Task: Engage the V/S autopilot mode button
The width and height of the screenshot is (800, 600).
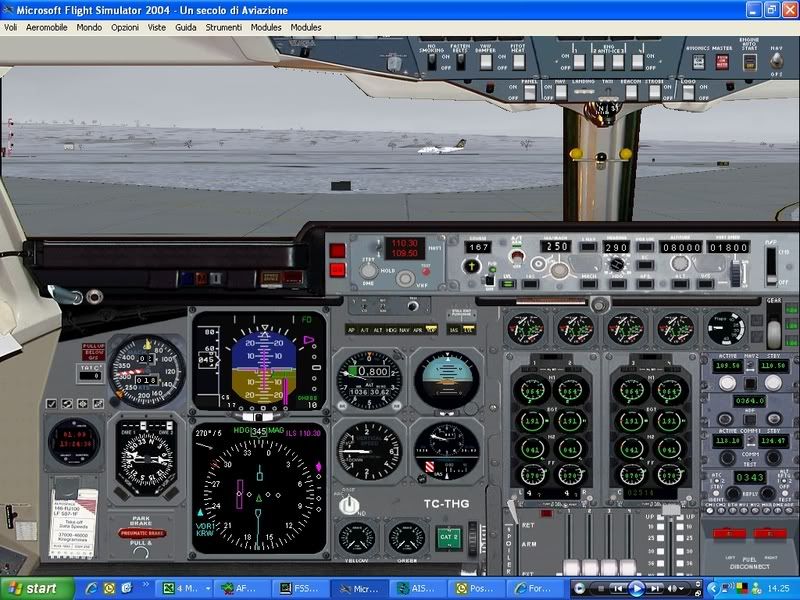Action: pos(705,284)
